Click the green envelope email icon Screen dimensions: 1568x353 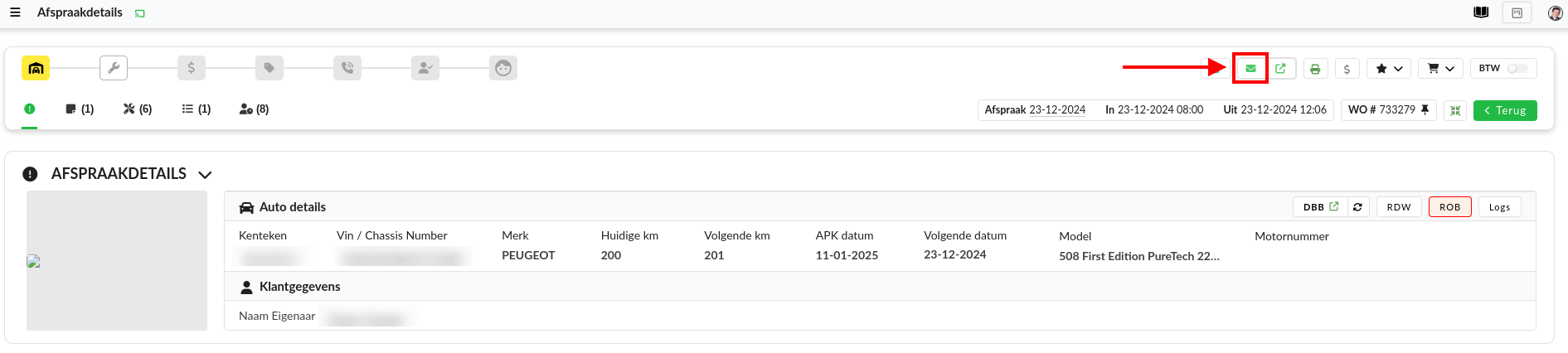pyautogui.click(x=1250, y=68)
